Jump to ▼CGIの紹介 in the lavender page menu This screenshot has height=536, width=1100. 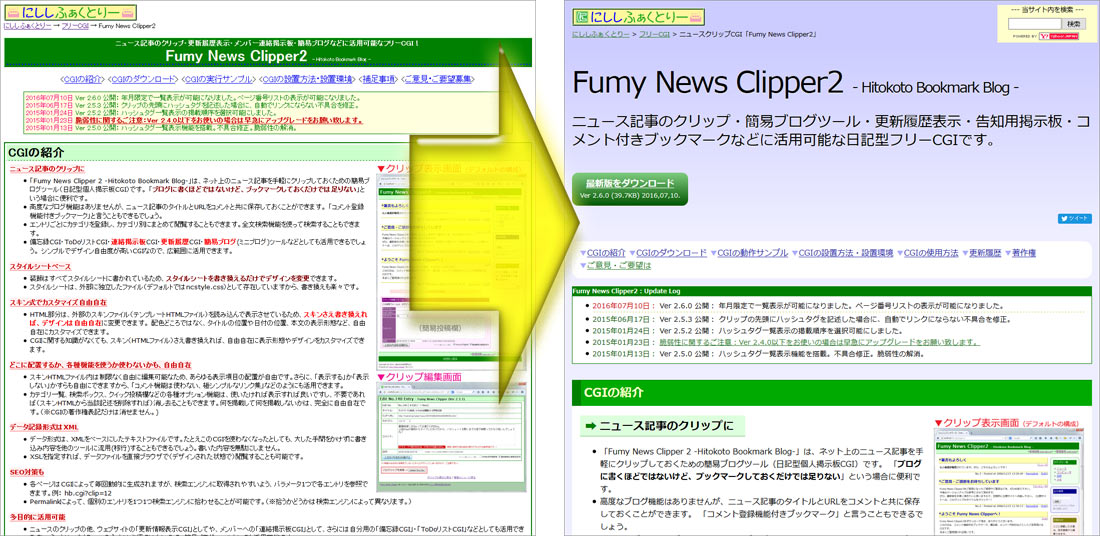click(602, 253)
